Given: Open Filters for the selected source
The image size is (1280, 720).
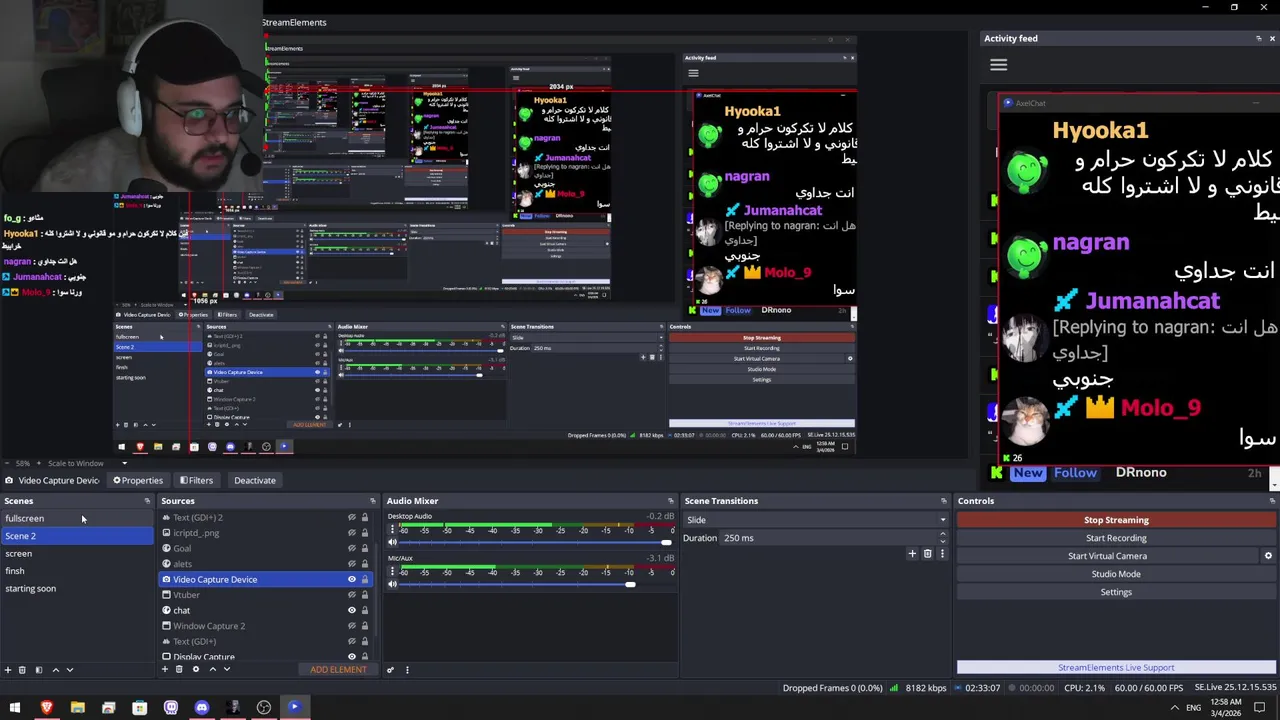Looking at the screenshot, I should [196, 481].
